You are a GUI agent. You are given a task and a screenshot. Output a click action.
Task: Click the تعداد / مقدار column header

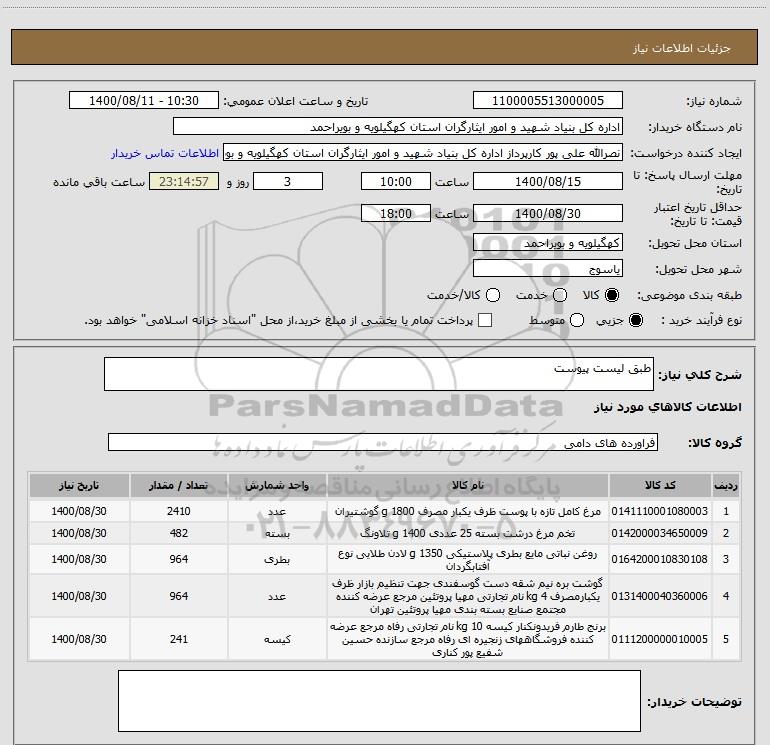(179, 485)
